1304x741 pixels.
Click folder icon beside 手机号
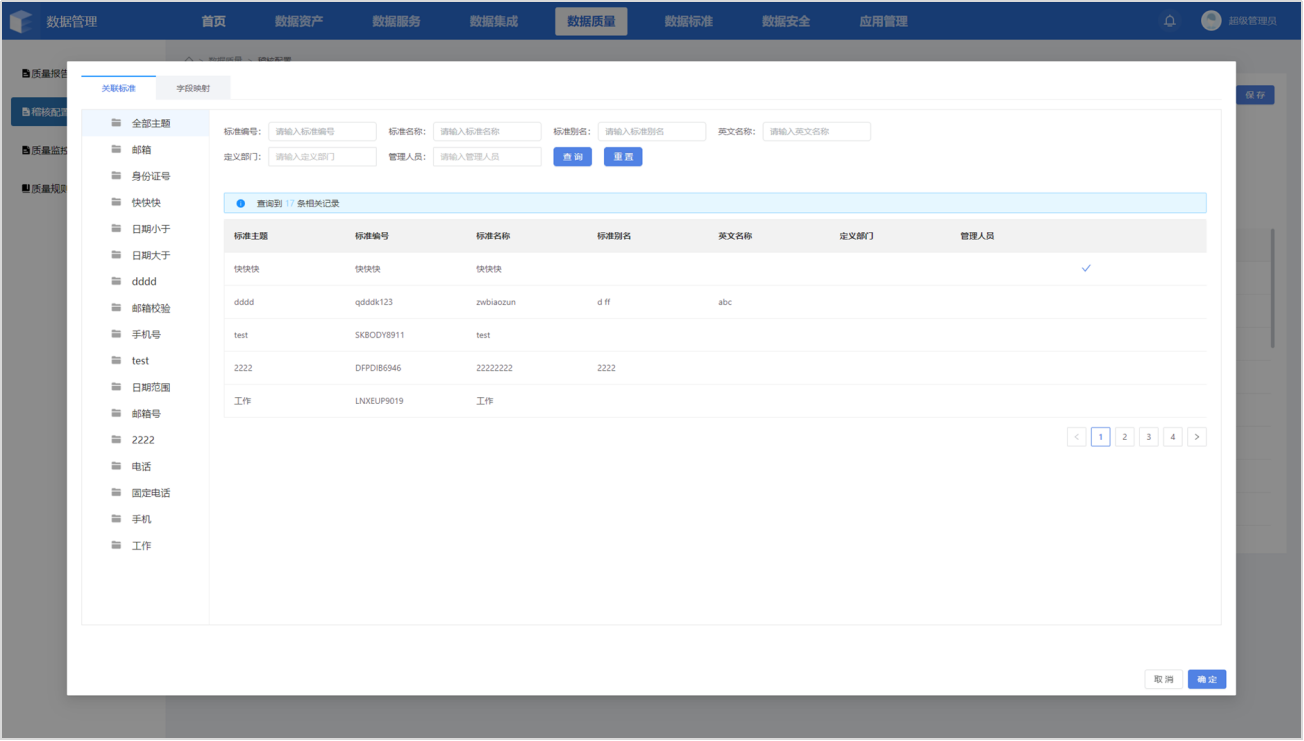point(117,334)
